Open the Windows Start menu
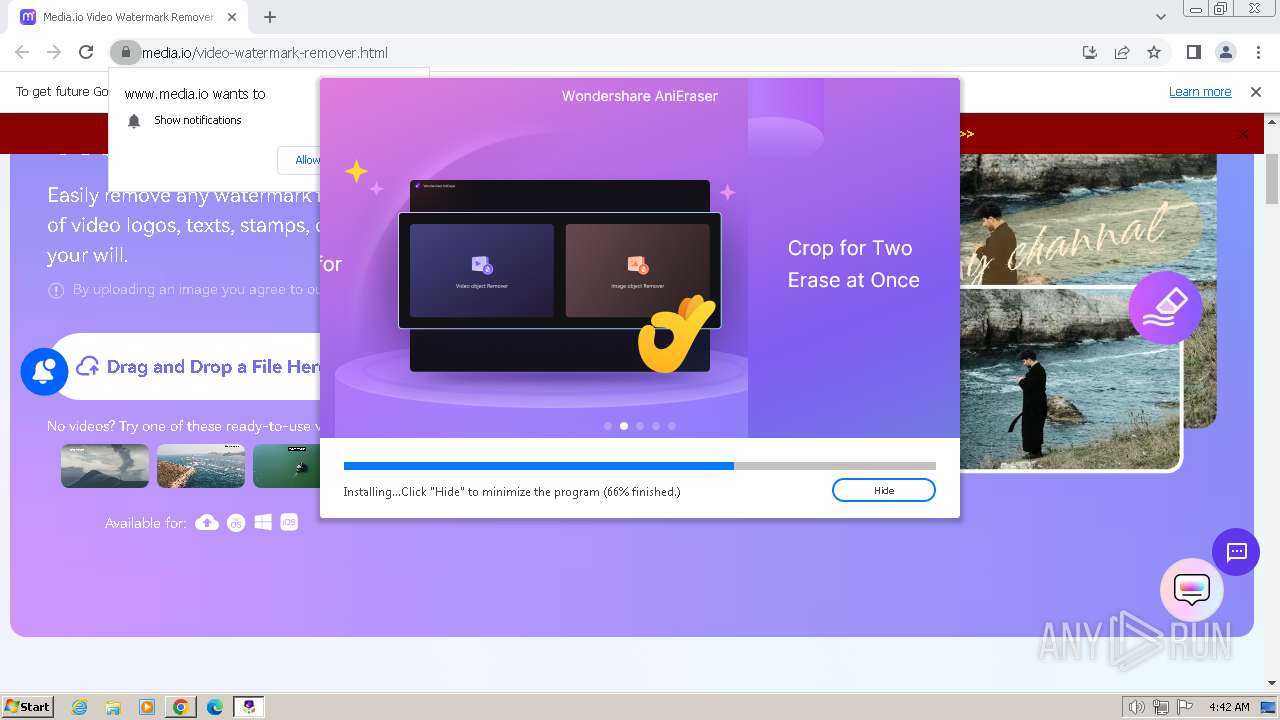 click(x=28, y=706)
